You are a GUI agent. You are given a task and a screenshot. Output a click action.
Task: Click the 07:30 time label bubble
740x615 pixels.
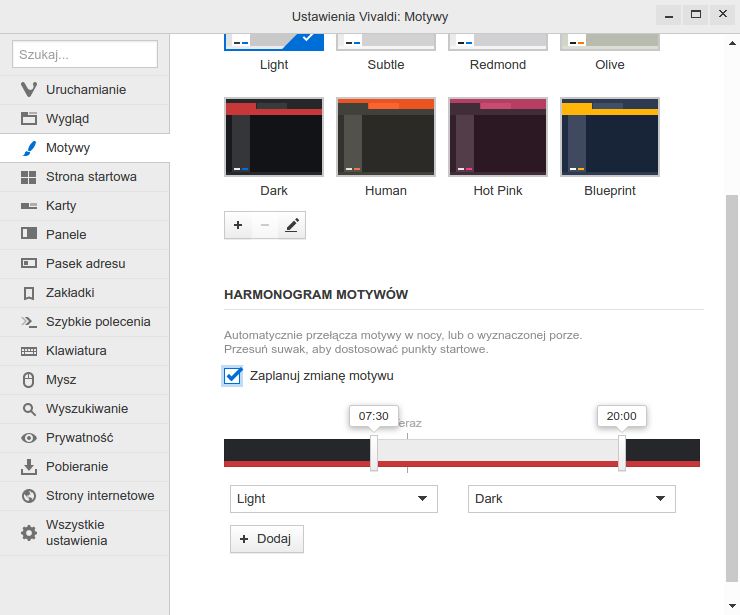[x=374, y=416]
